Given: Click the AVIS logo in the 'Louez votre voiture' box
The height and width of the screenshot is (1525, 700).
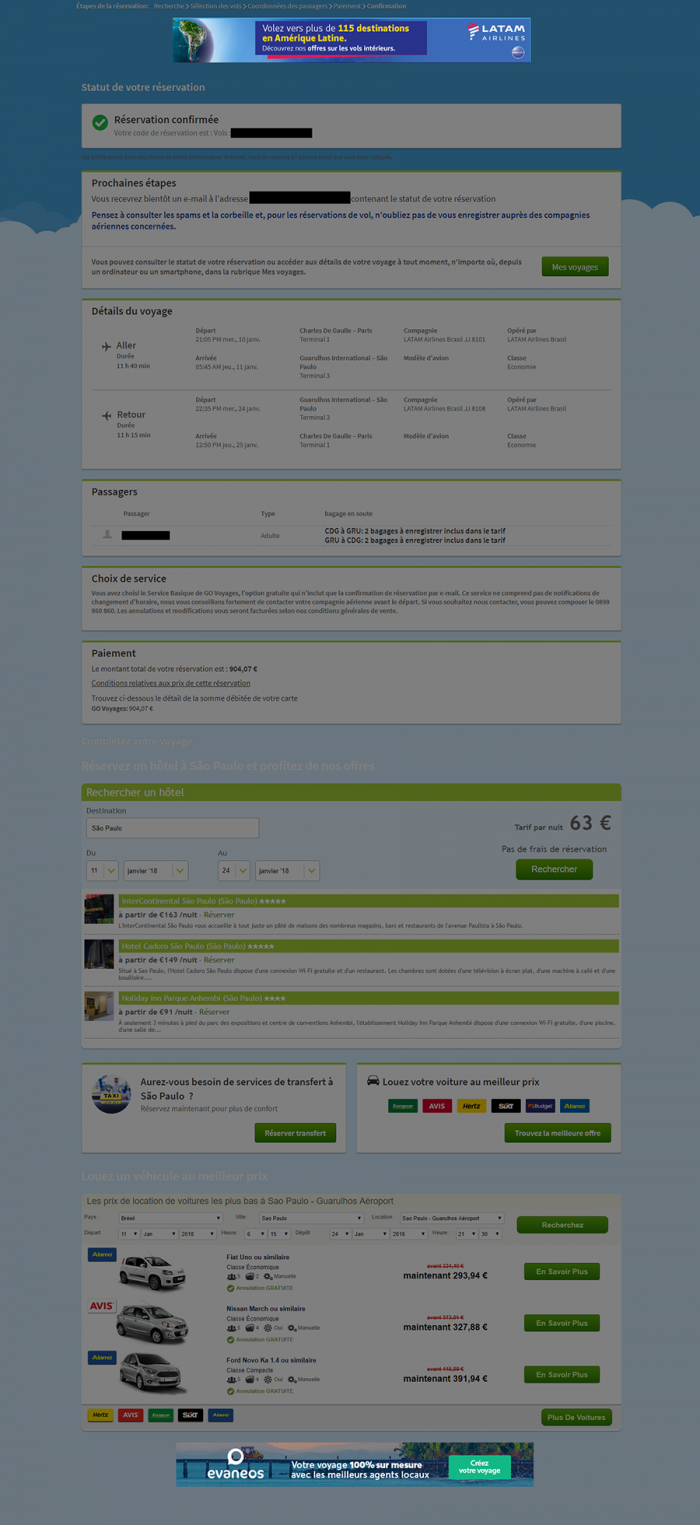Looking at the screenshot, I should pos(437,1106).
